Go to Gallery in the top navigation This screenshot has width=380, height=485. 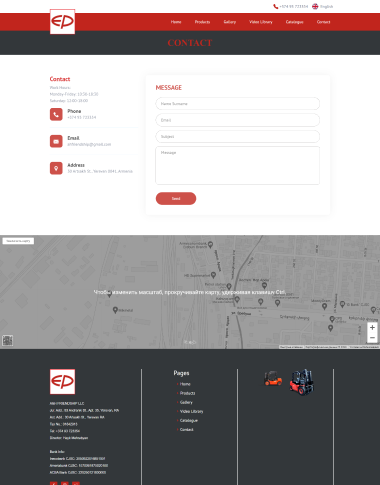(230, 22)
